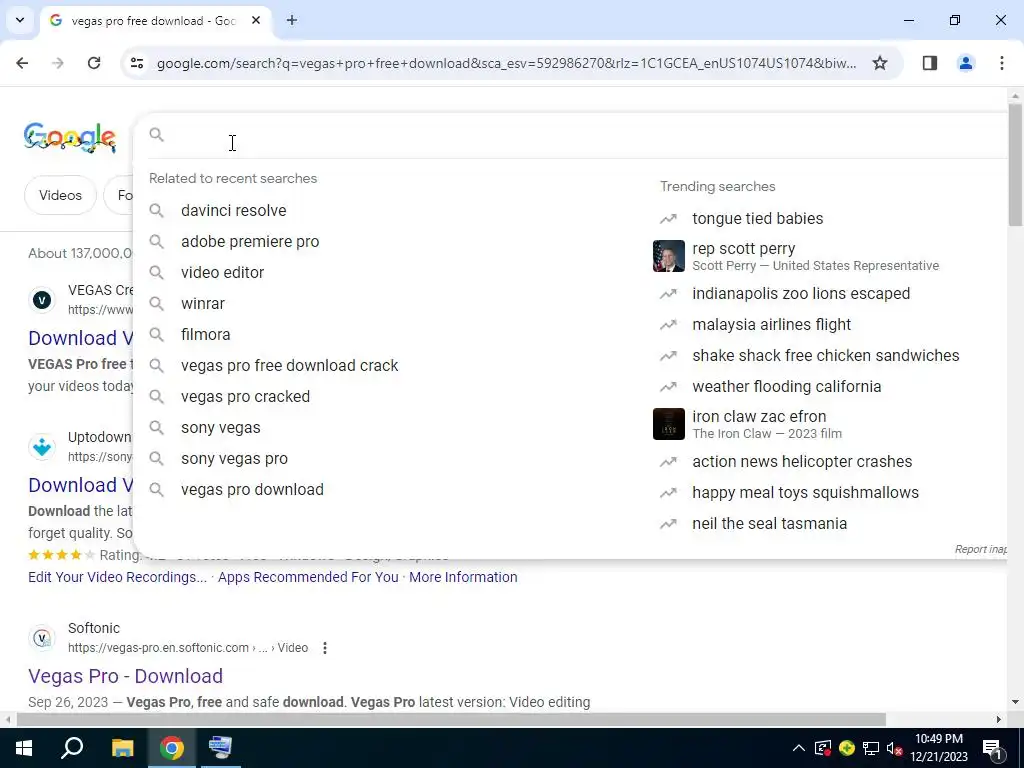
Task: Pick trending shake shack free chicken sandwiches
Action: pos(825,356)
